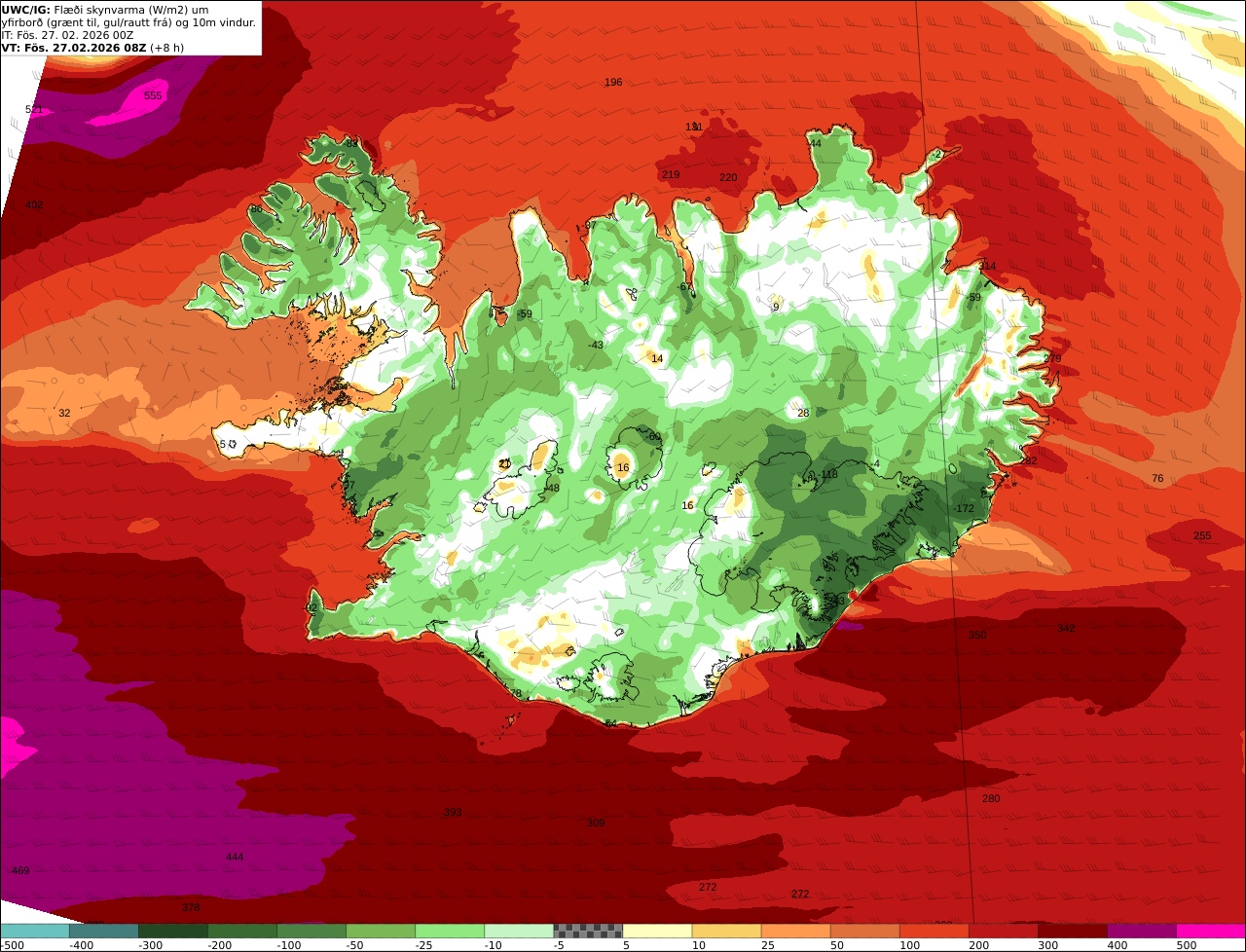Screen dimensions: 1246x952
Task: Click the '469' value in the purple area
Action: [20, 870]
